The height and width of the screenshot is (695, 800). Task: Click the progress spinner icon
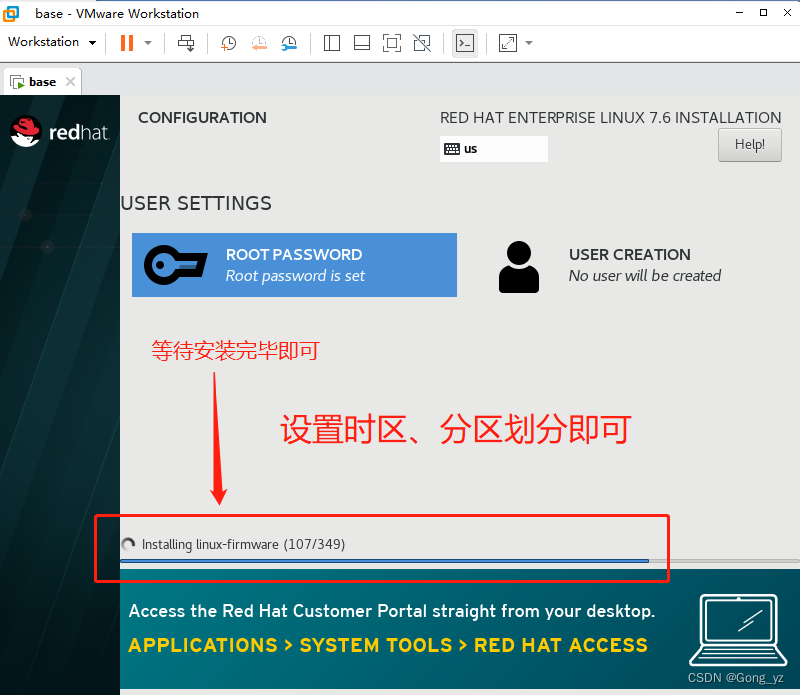click(x=128, y=544)
